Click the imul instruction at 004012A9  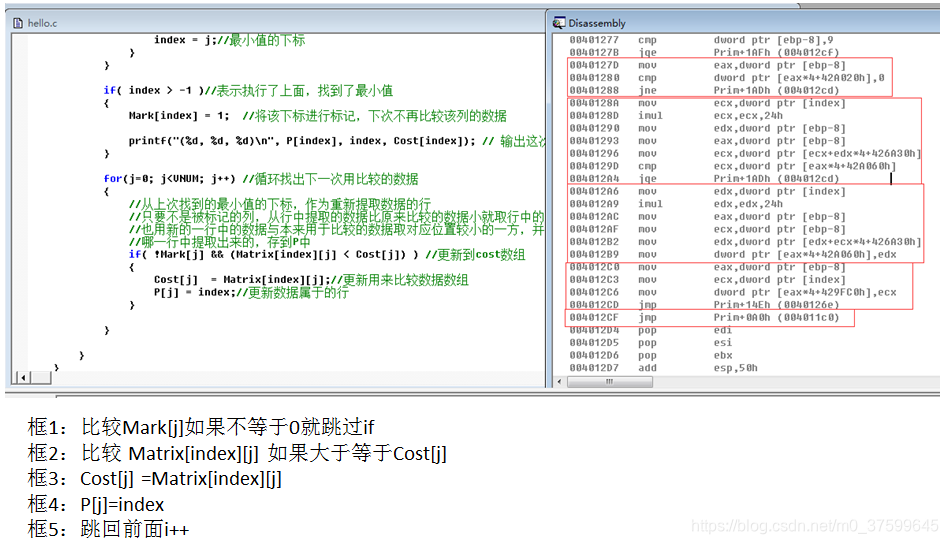point(676,204)
